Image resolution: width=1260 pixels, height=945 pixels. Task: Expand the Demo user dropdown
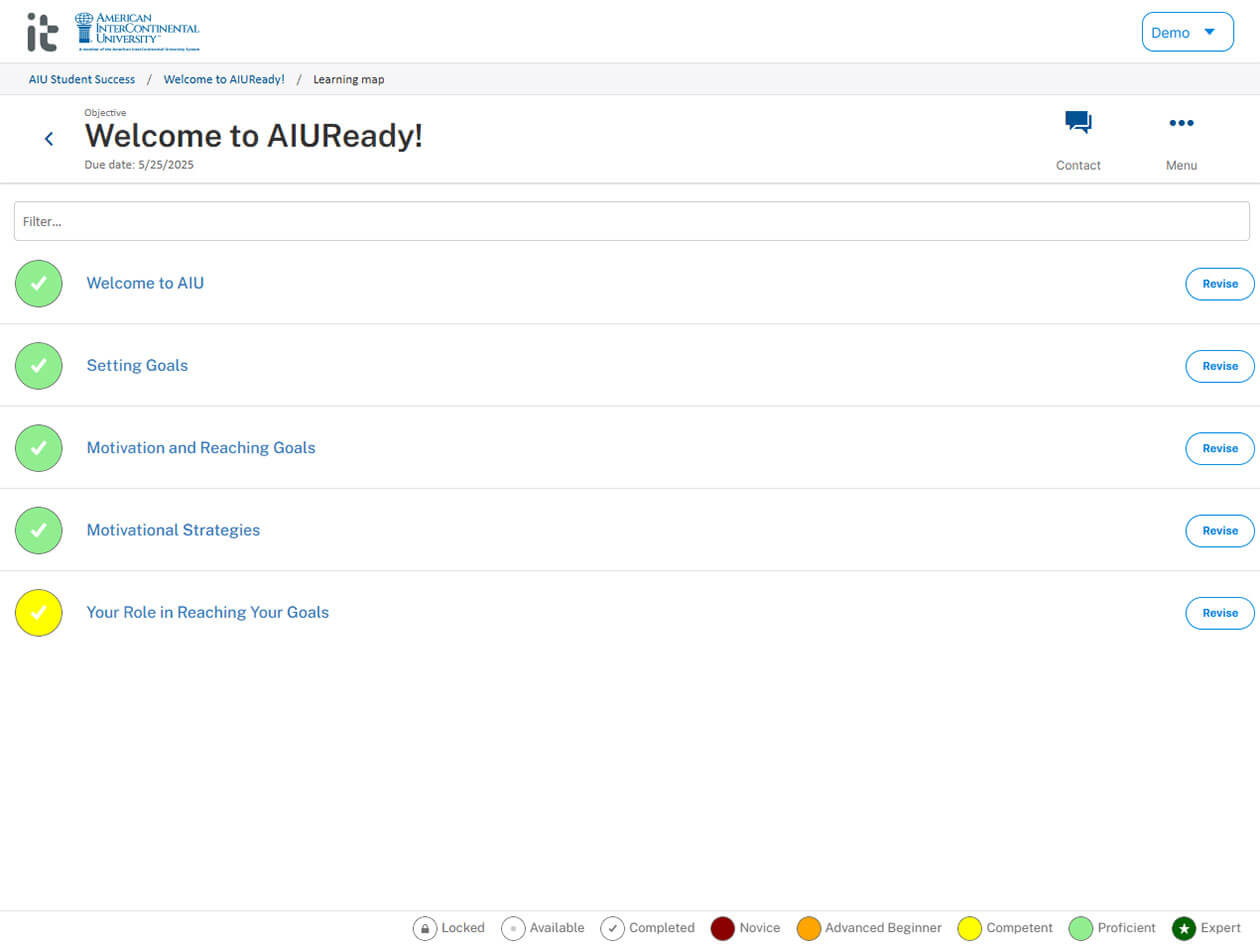click(x=1187, y=32)
